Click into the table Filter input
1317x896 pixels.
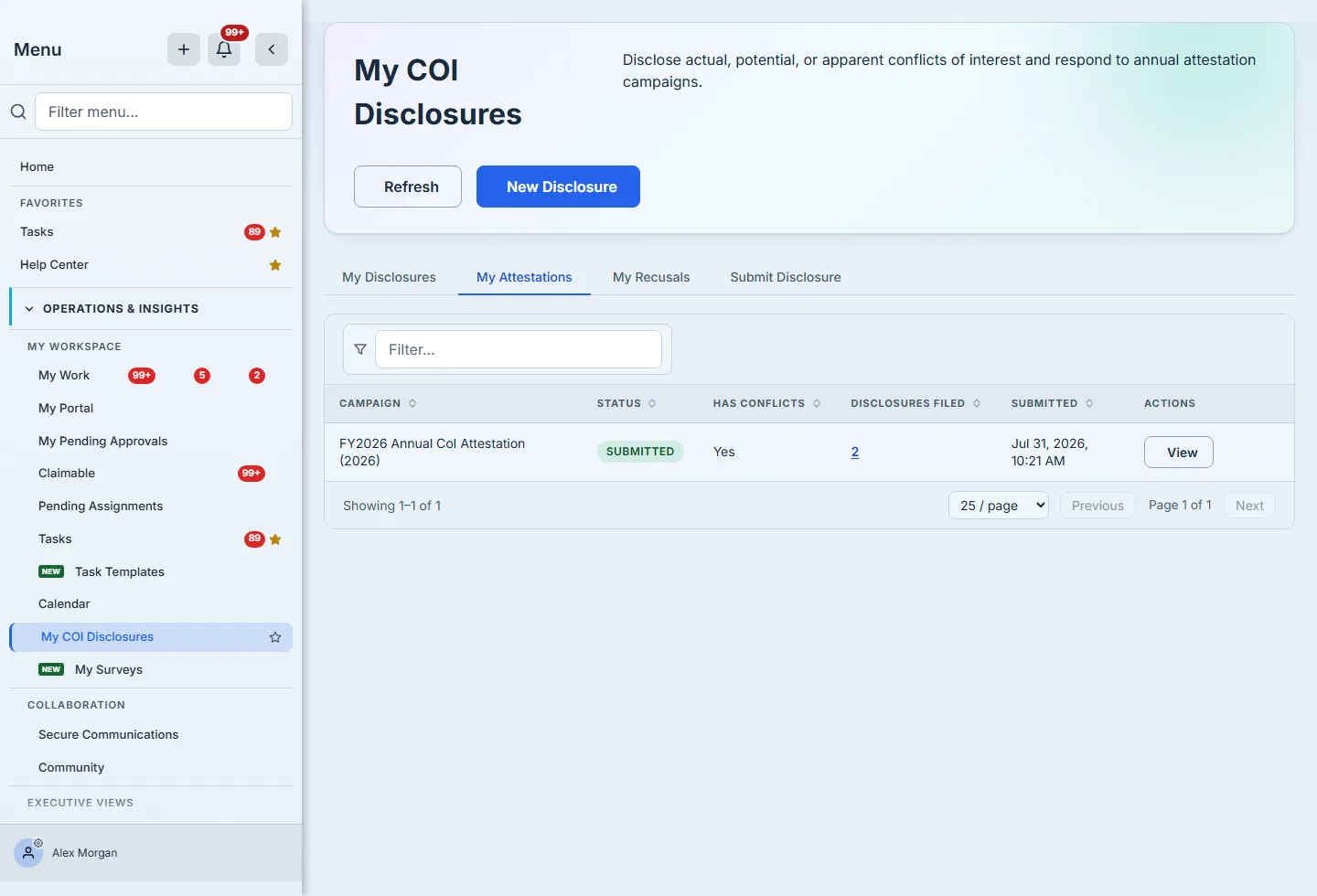point(519,349)
